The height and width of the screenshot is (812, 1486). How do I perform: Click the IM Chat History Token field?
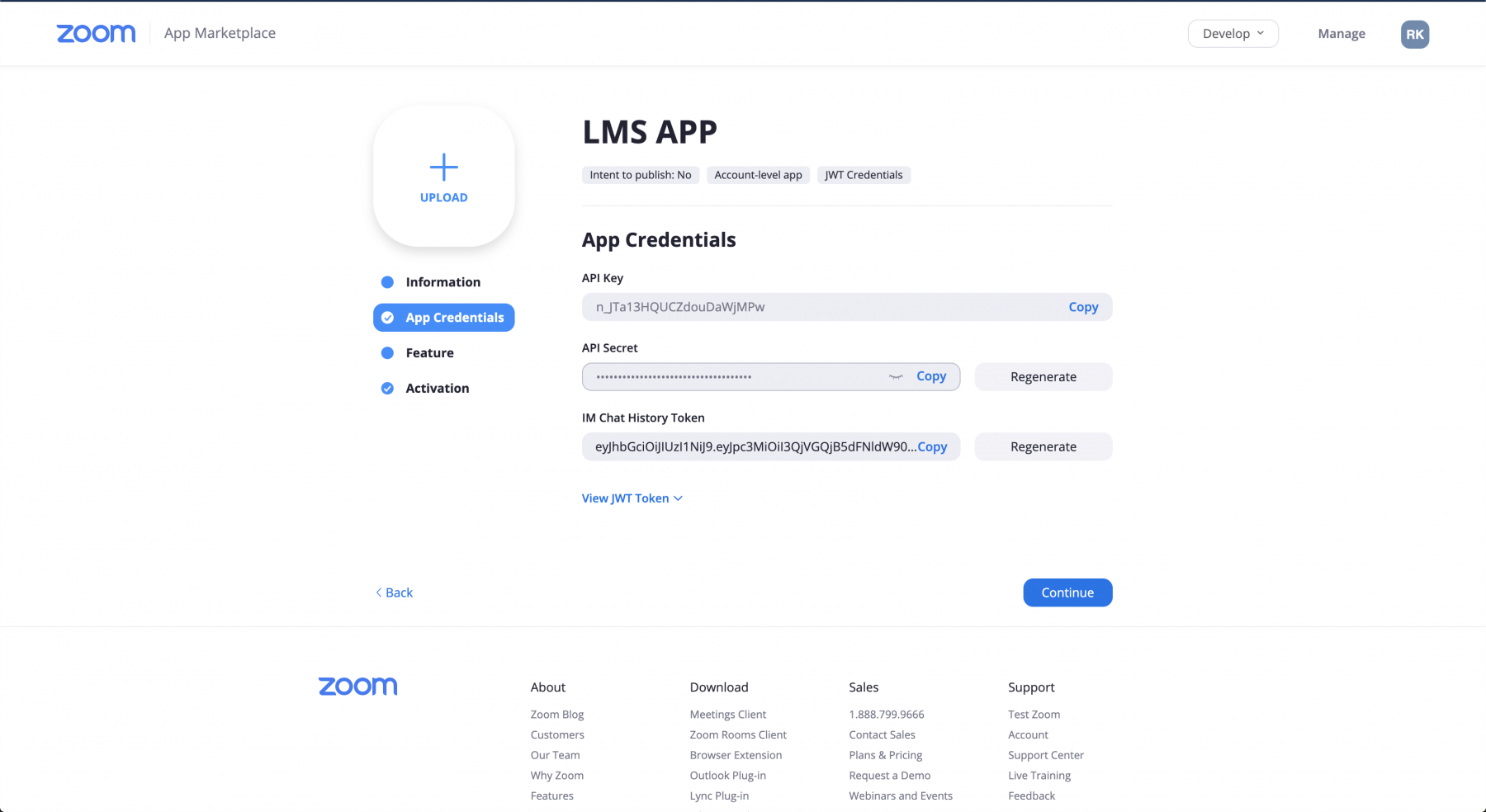point(771,446)
